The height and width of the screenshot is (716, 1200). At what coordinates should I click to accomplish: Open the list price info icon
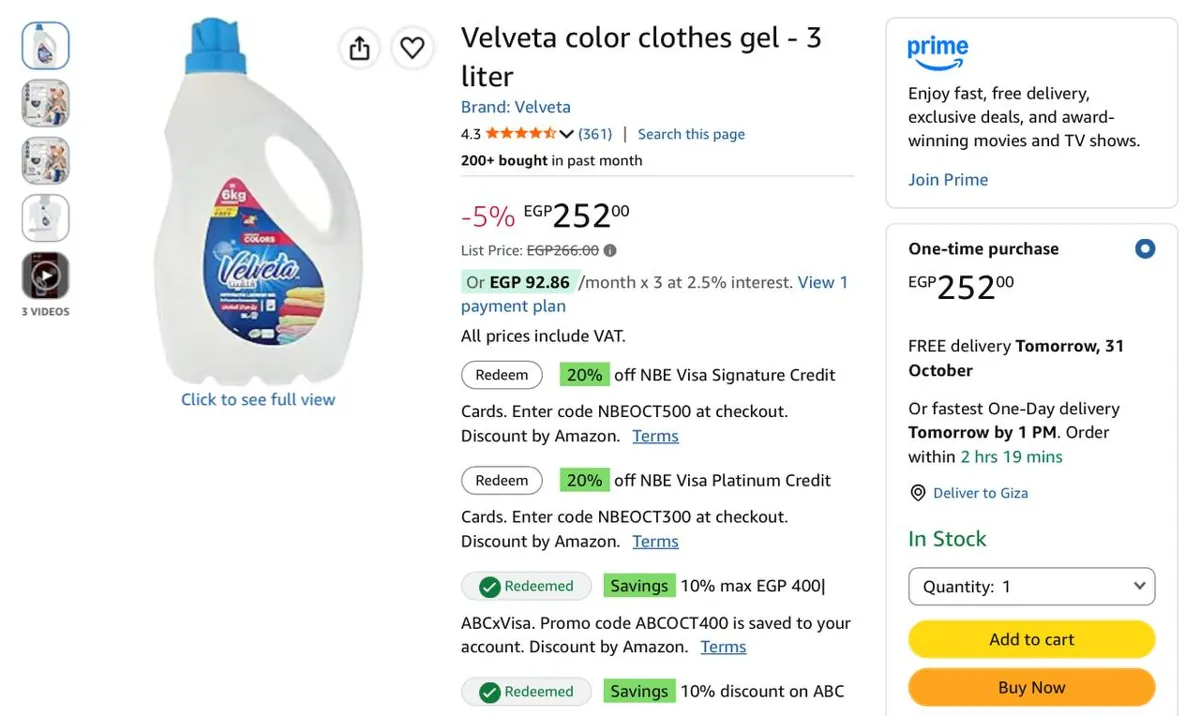pyautogui.click(x=610, y=251)
